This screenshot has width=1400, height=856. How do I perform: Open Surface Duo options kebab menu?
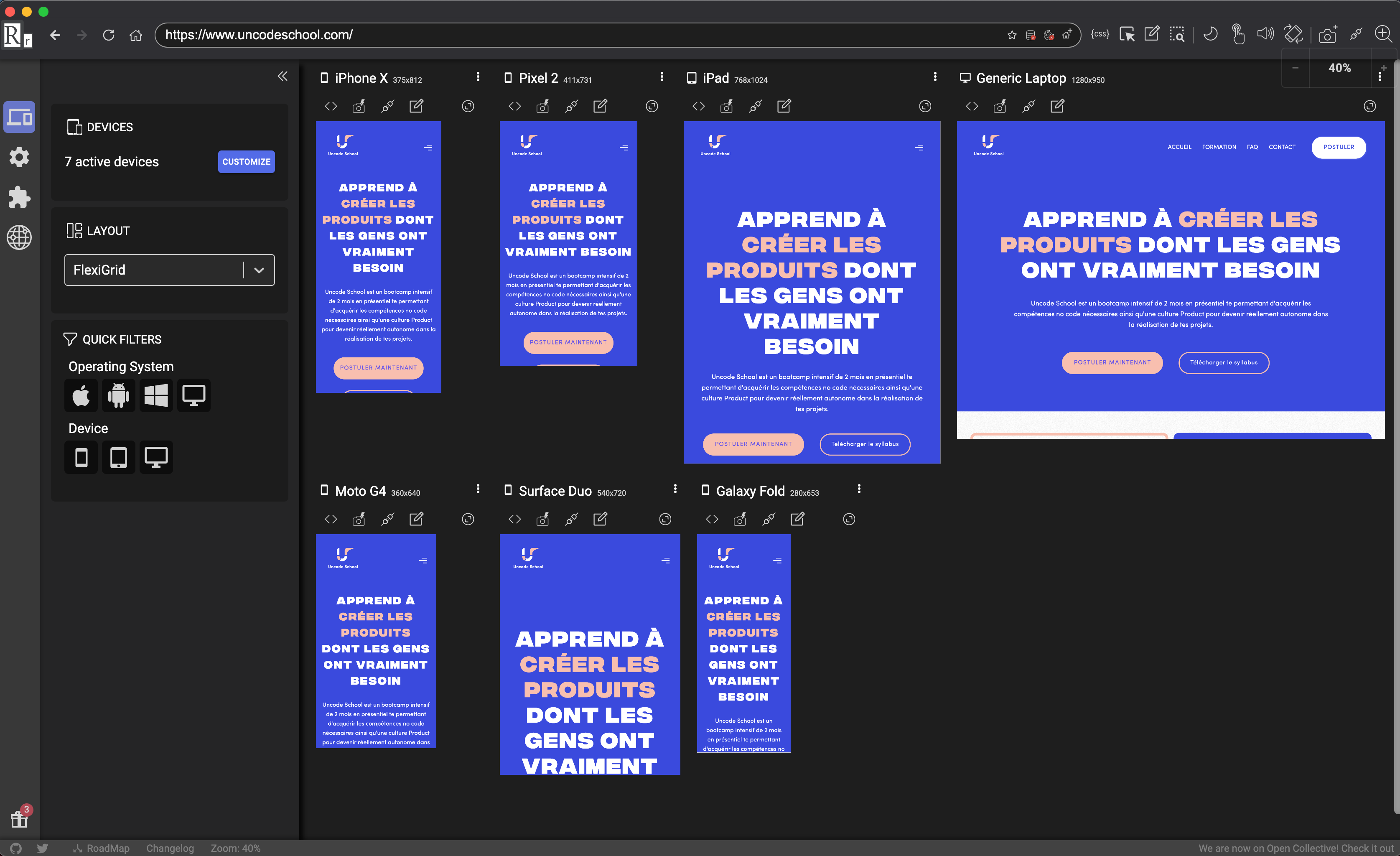point(675,489)
